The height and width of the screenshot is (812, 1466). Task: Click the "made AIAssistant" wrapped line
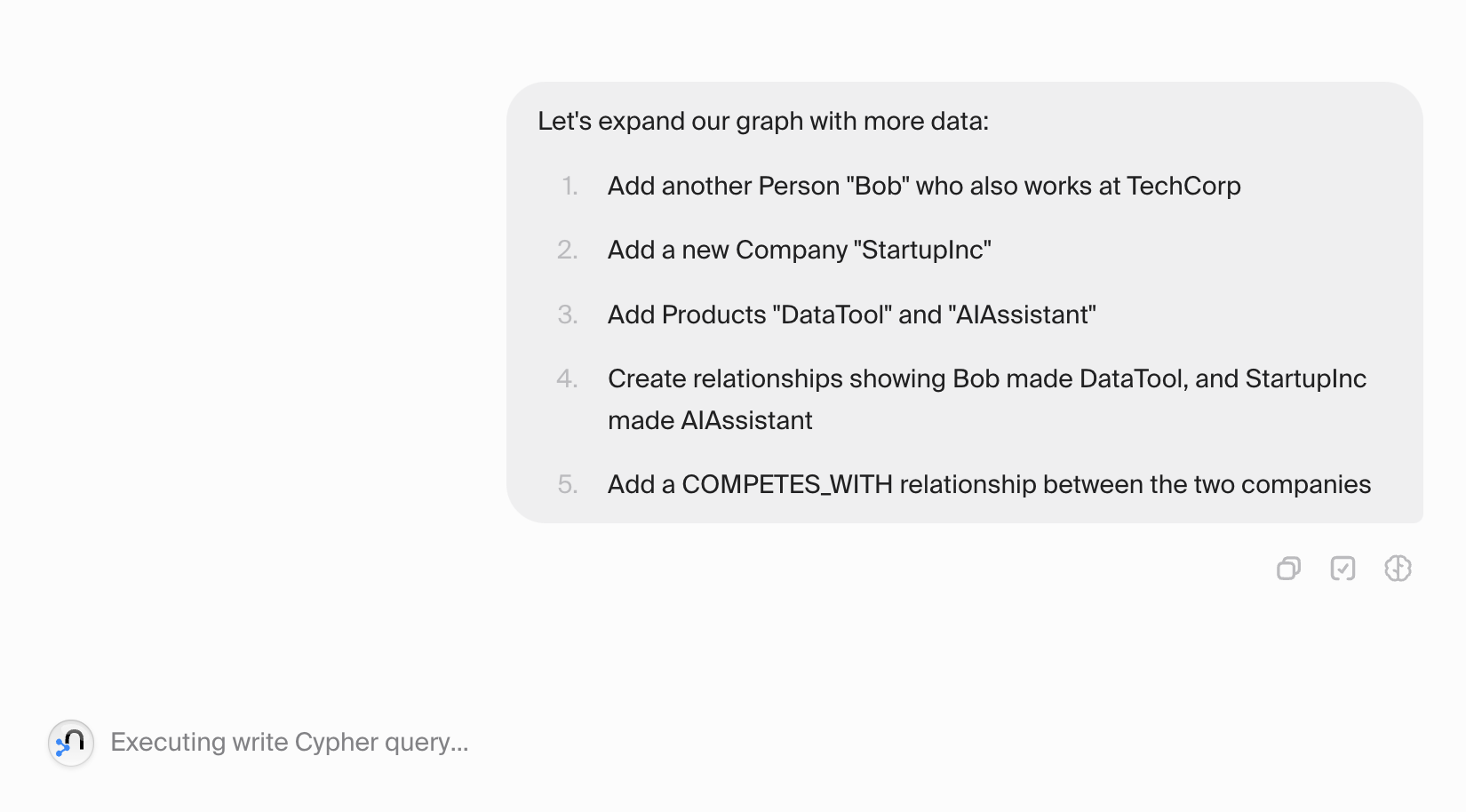point(710,420)
